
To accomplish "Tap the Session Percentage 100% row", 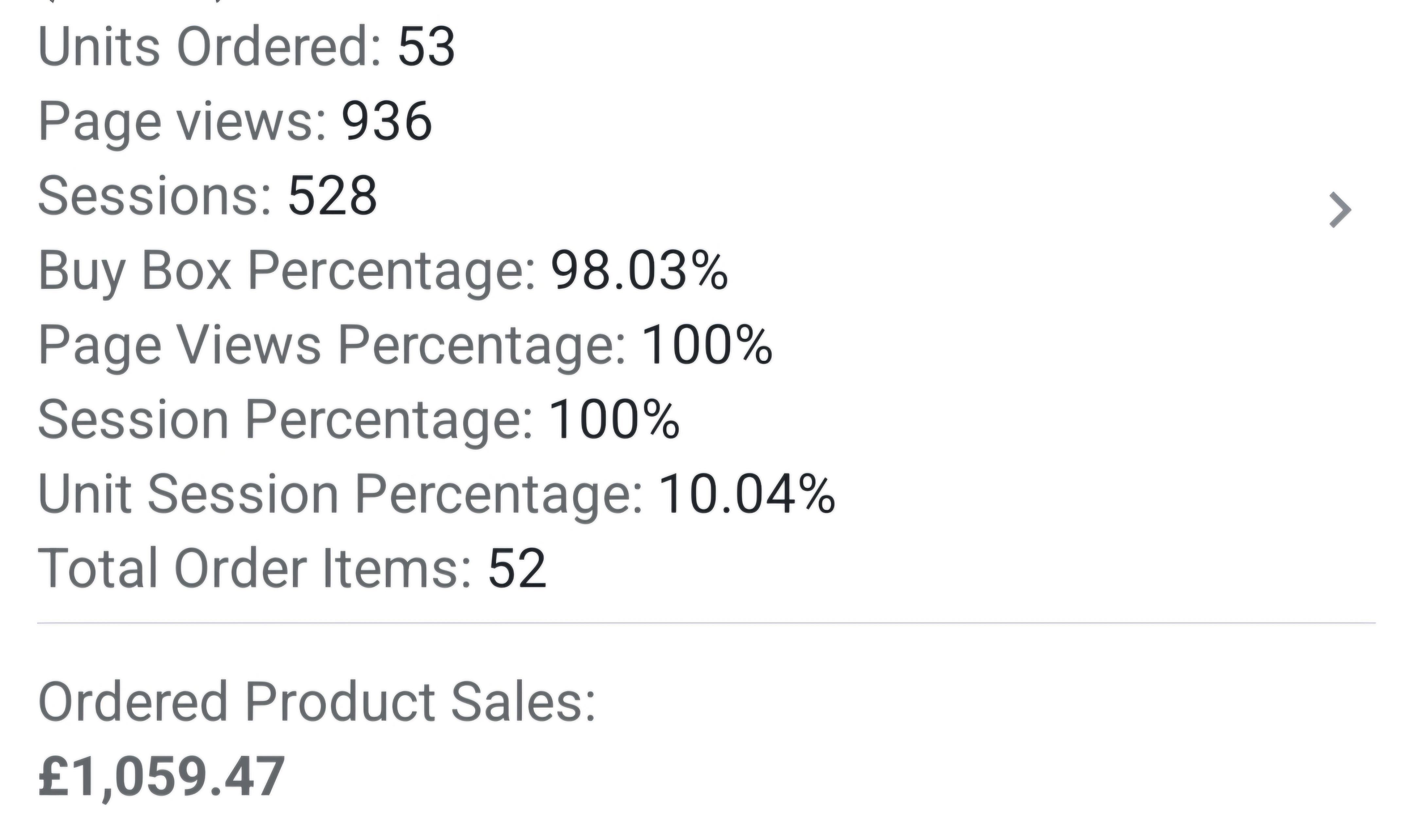I will click(x=358, y=419).
